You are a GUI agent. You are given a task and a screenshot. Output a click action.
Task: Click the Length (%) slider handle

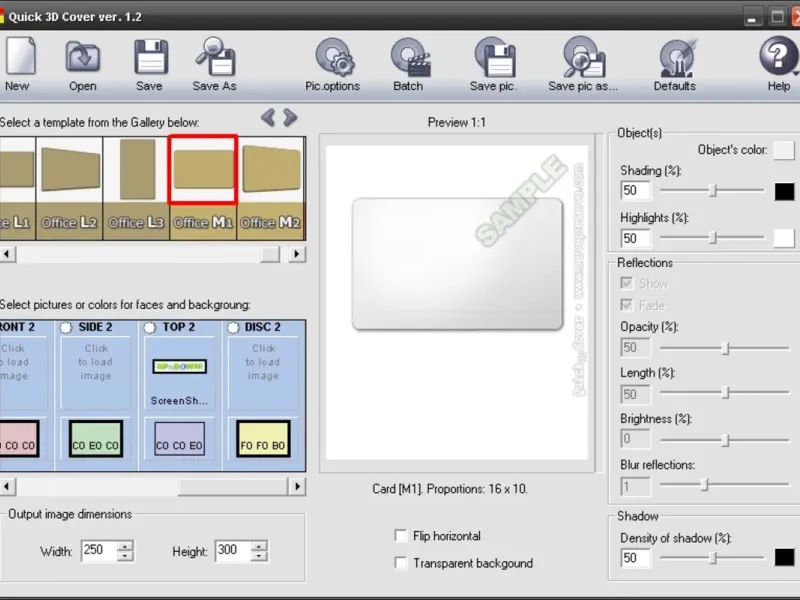pos(726,393)
